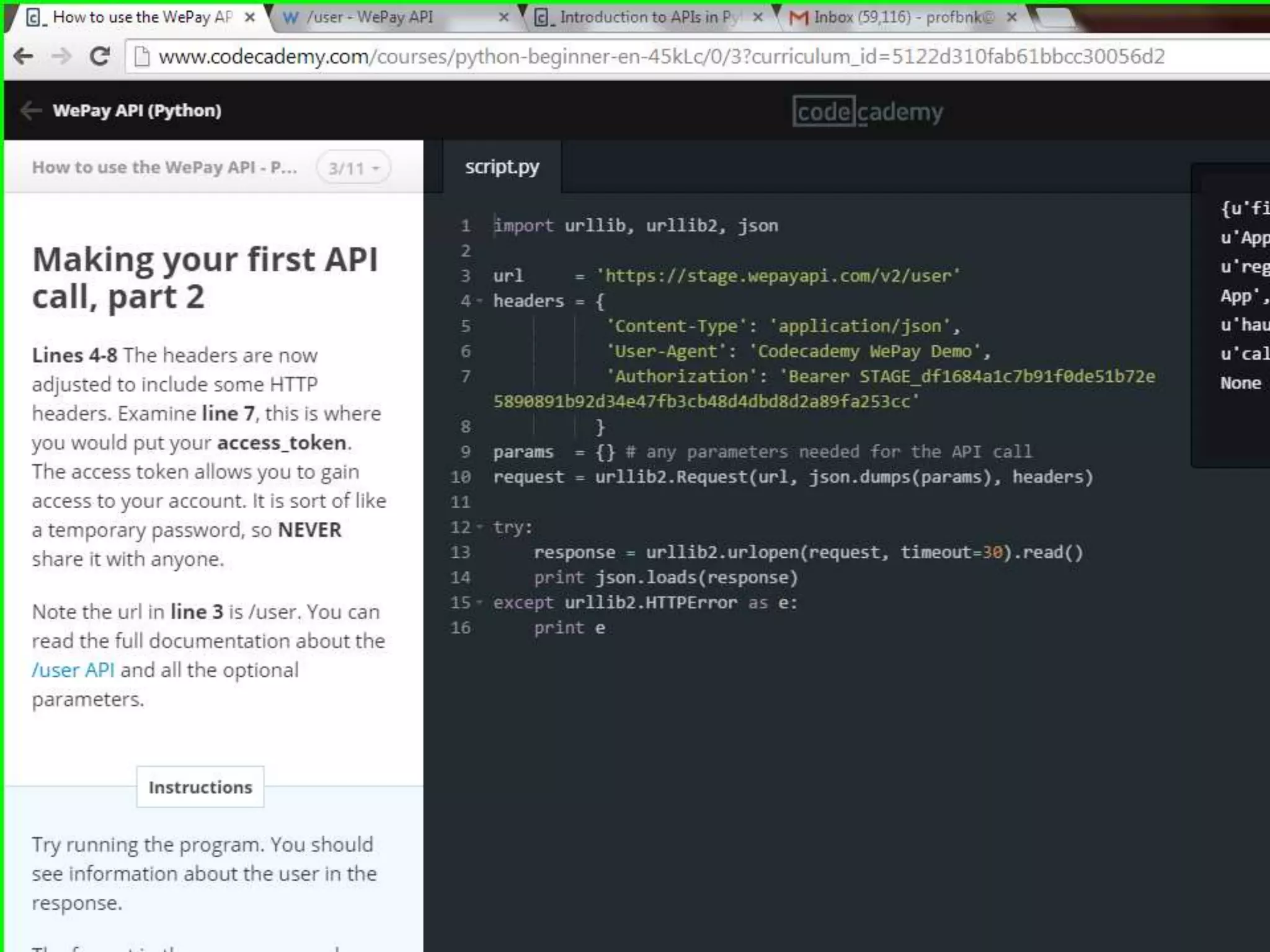Click line number 11 in the gutter
The width and height of the screenshot is (1270, 952).
tap(461, 502)
